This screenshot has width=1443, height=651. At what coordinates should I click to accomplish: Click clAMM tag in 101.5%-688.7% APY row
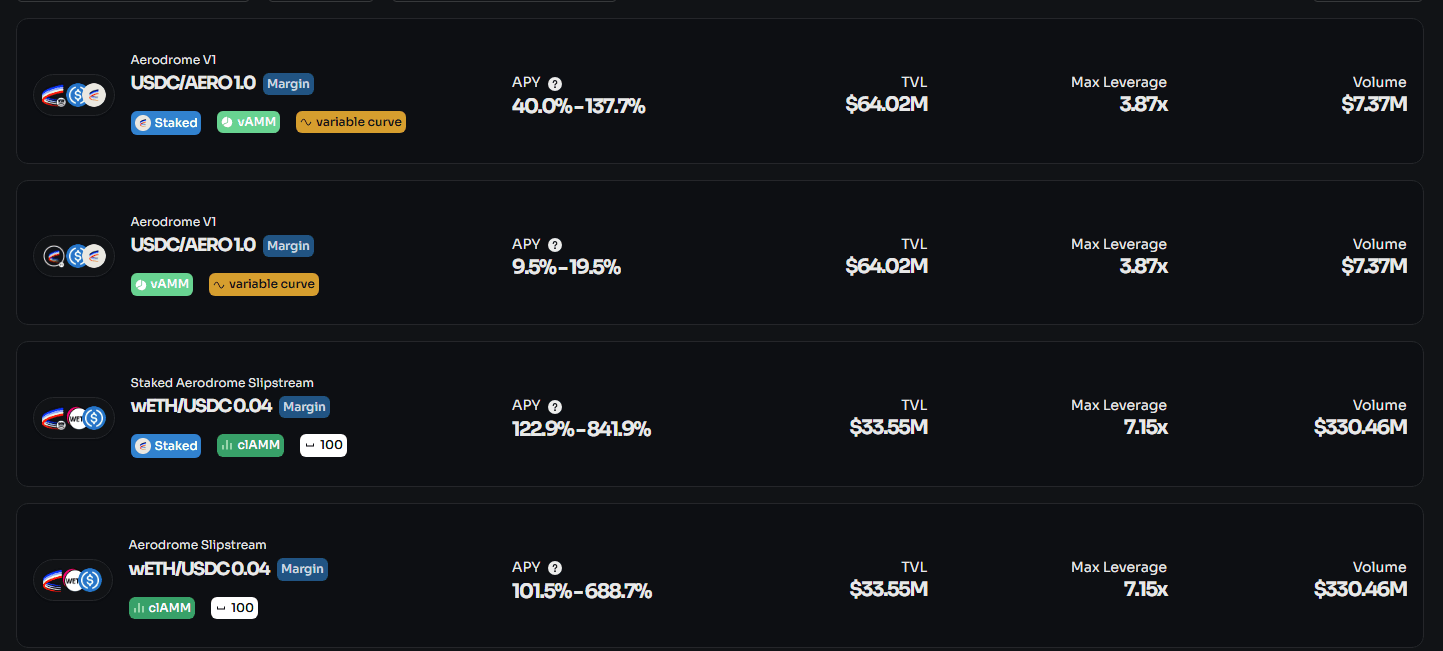tap(162, 607)
